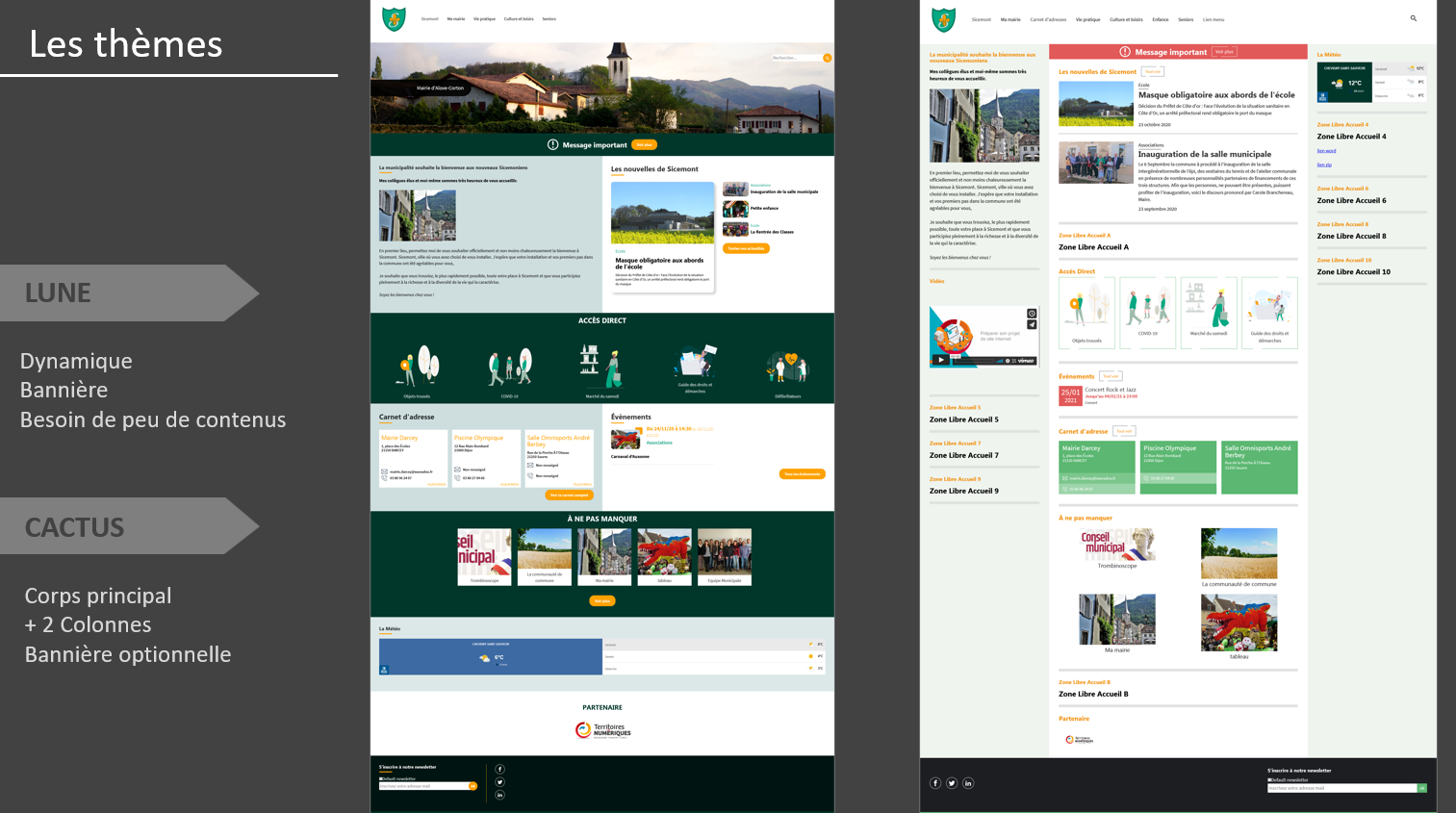The image size is (1456, 813).
Task: Tick Default newsletter checkbox in Lune footer
Action: pyautogui.click(x=381, y=778)
